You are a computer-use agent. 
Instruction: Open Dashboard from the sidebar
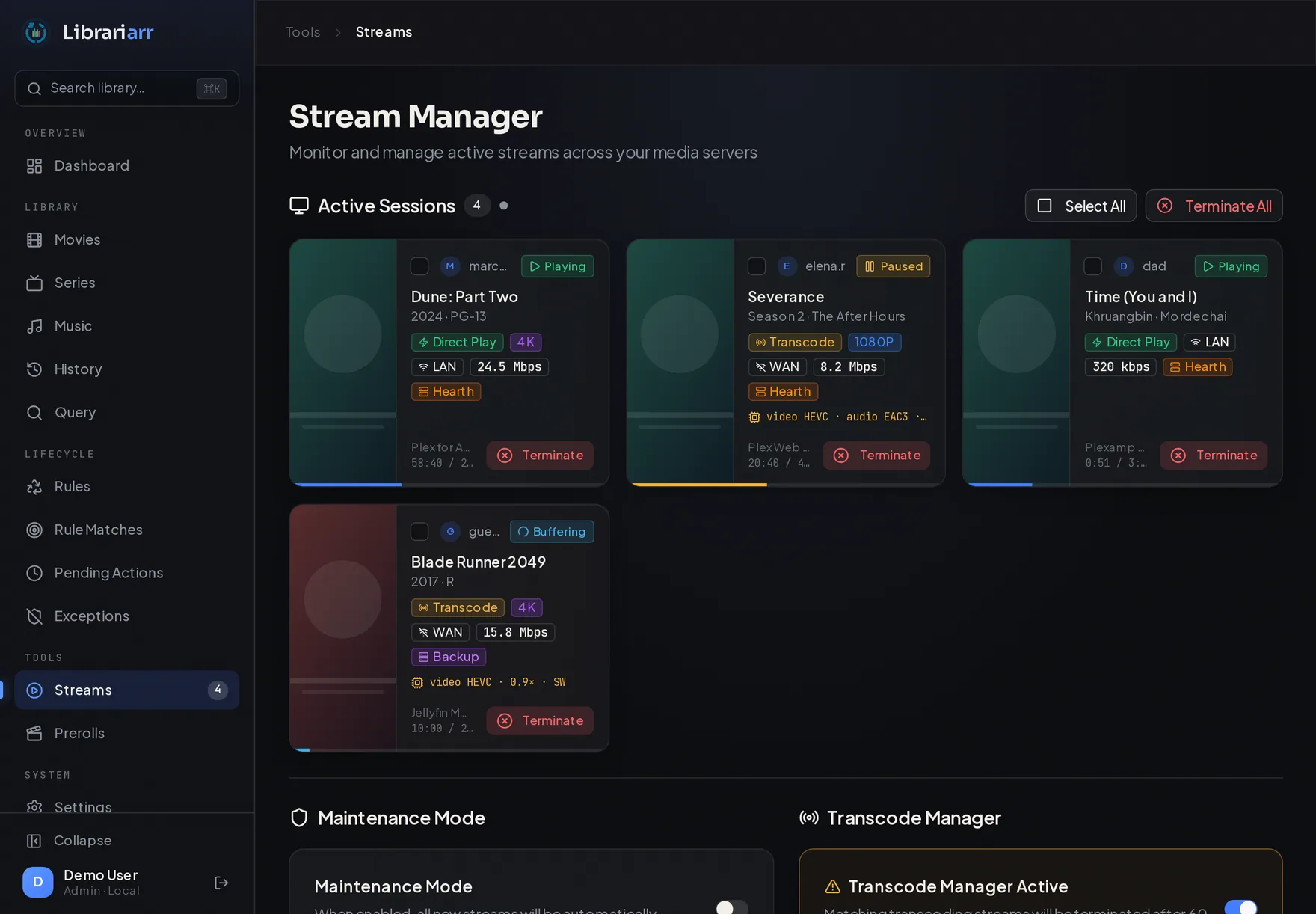tap(127, 165)
